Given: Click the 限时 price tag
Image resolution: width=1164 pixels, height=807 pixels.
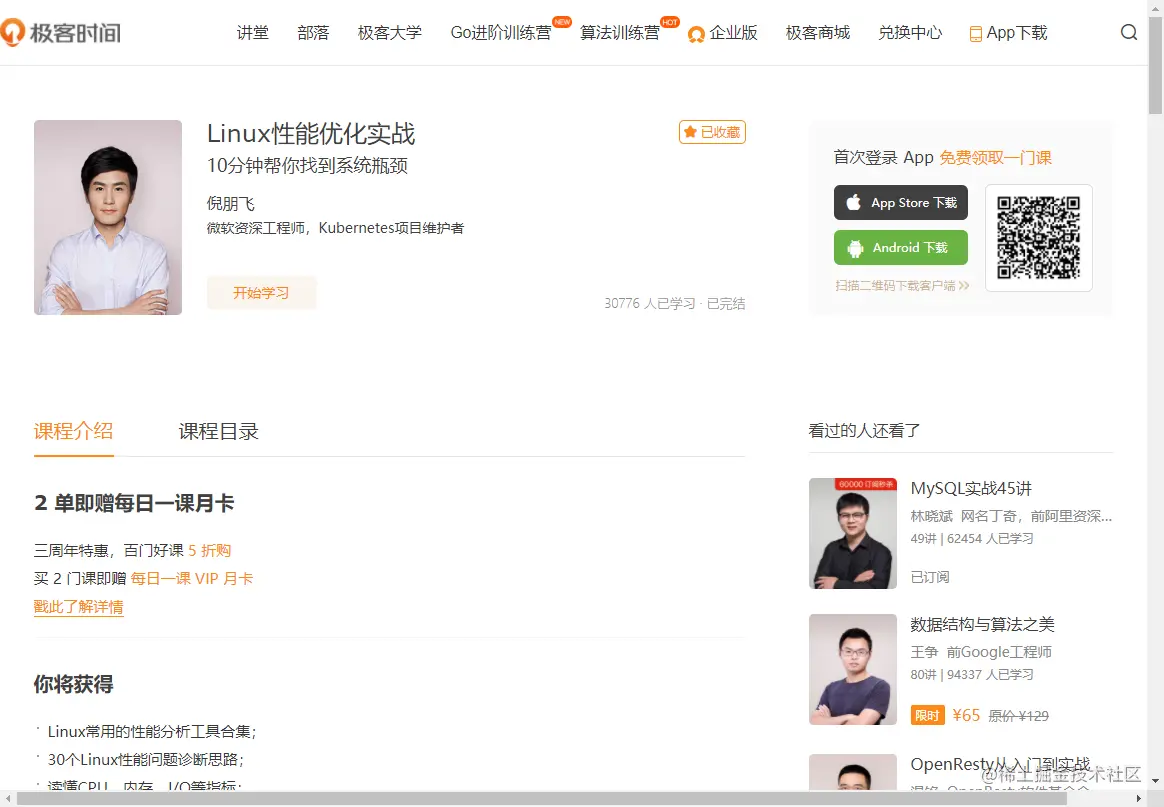Looking at the screenshot, I should click(927, 716).
